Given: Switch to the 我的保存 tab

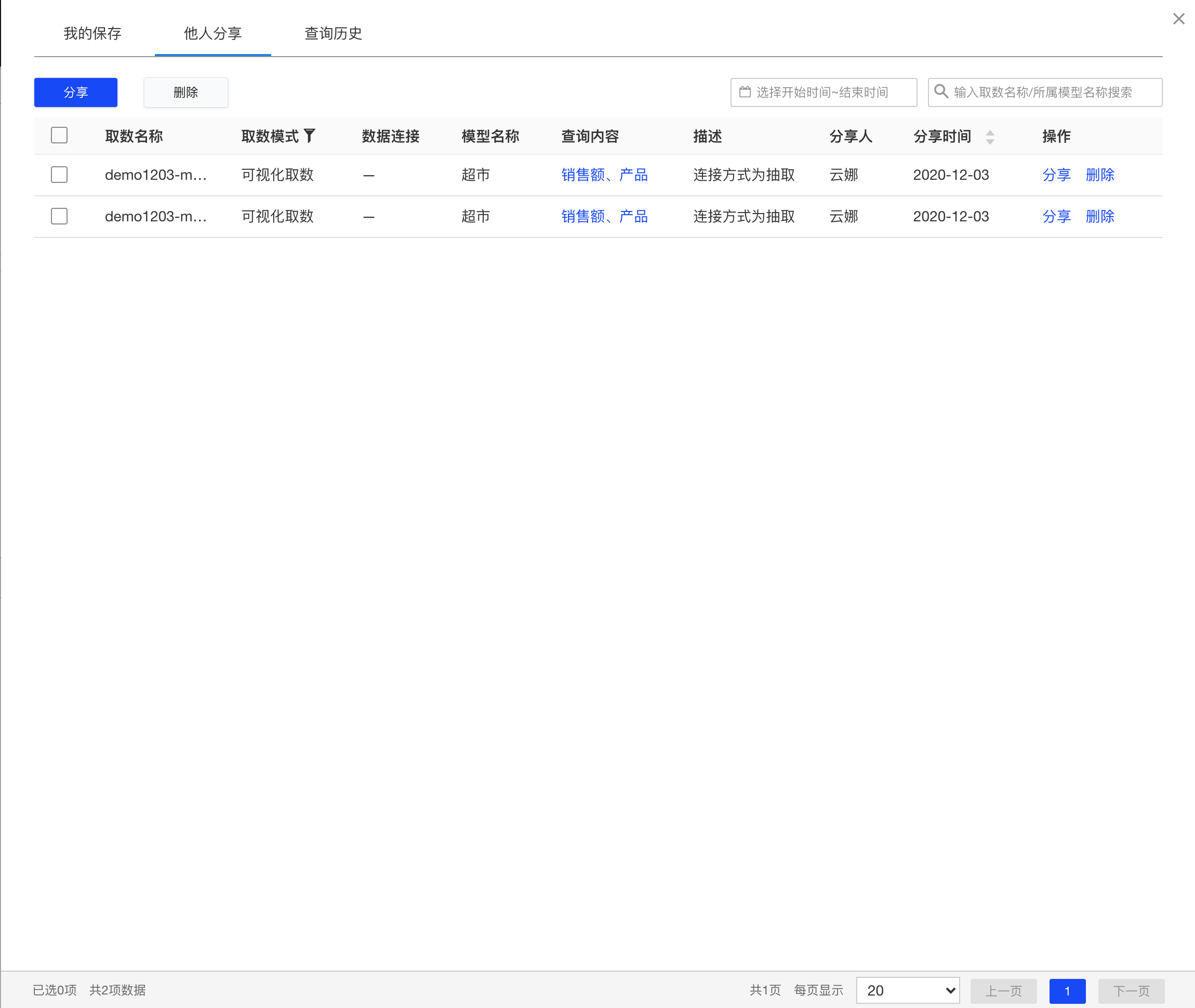Looking at the screenshot, I should 92,33.
